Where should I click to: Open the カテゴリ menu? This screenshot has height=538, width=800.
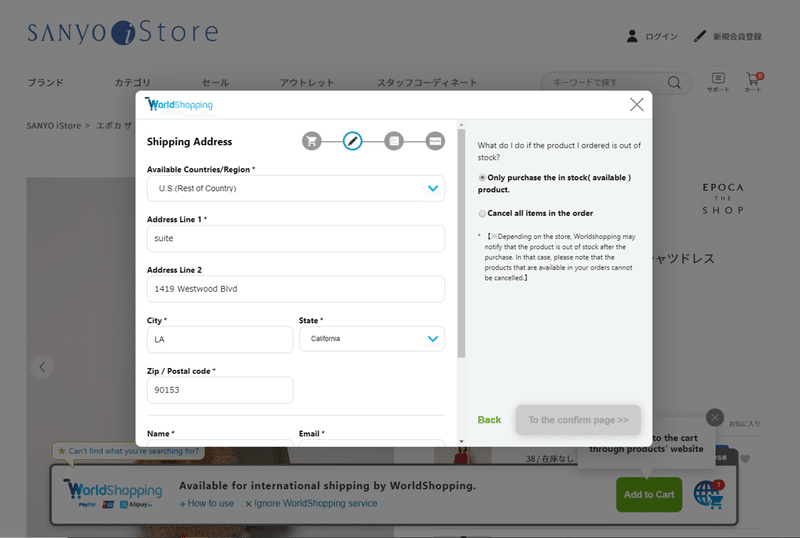tap(133, 83)
